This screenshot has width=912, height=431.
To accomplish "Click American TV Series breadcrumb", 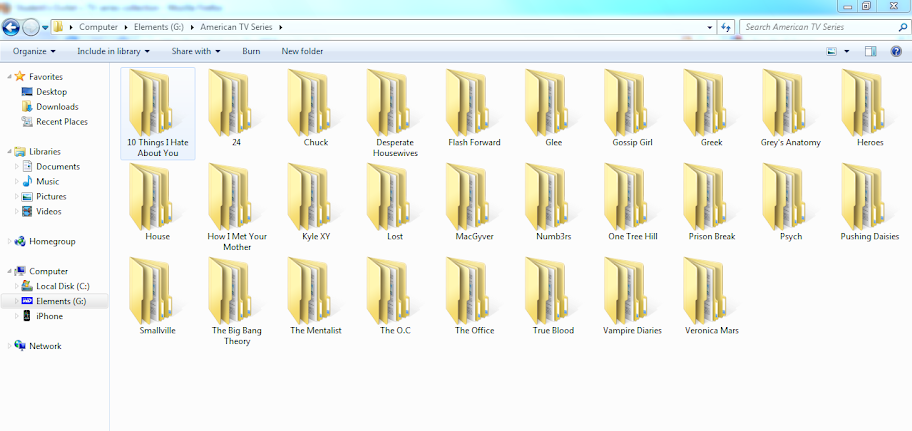I will [236, 27].
